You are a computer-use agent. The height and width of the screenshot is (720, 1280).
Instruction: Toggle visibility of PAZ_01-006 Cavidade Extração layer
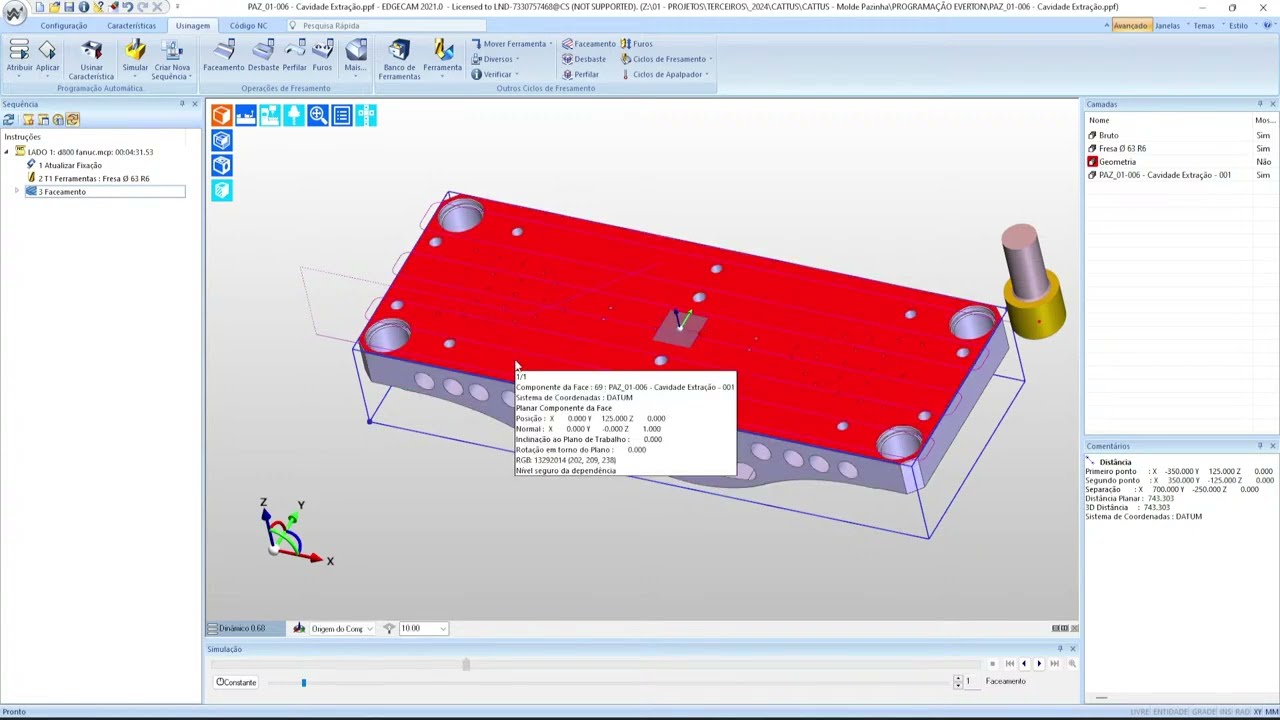click(1263, 175)
